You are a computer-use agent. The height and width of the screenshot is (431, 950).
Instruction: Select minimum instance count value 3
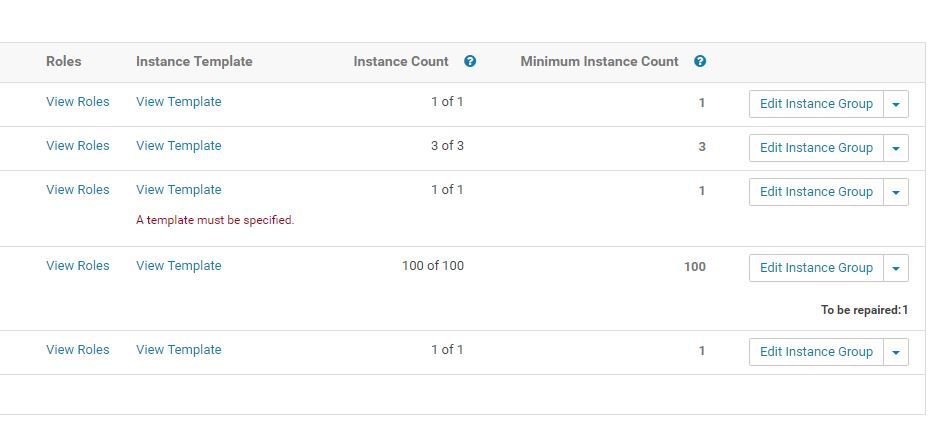(x=702, y=147)
